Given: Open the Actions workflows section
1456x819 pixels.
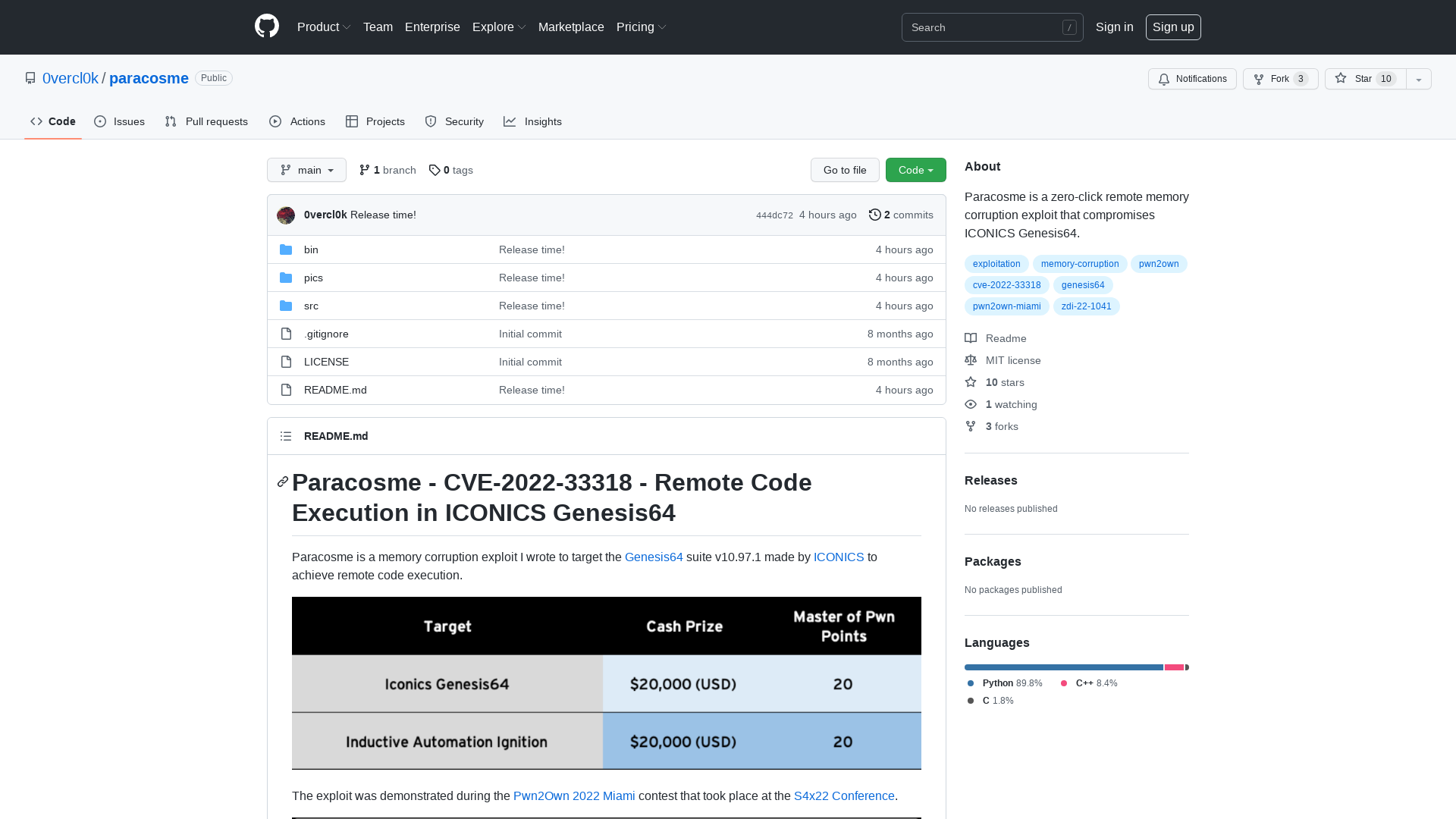Looking at the screenshot, I should pyautogui.click(x=297, y=121).
